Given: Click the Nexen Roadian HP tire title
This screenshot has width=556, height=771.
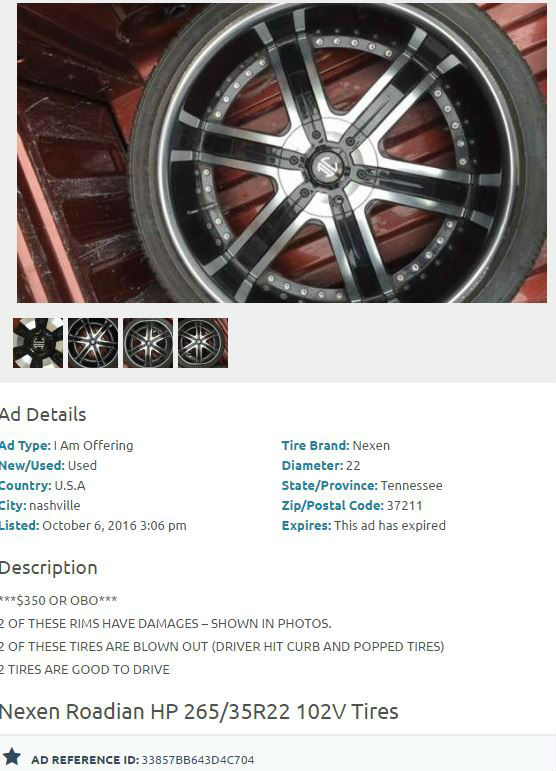Looking at the screenshot, I should pyautogui.click(x=199, y=712).
